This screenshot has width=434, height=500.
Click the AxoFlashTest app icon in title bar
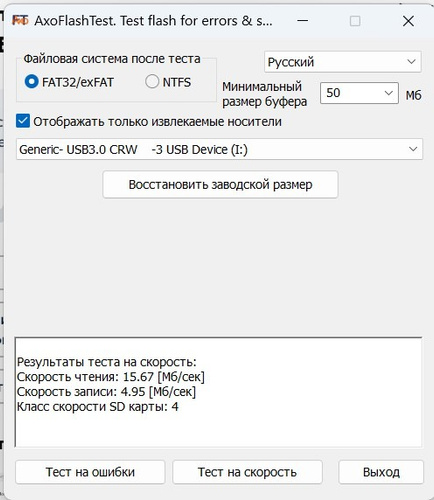[20, 20]
